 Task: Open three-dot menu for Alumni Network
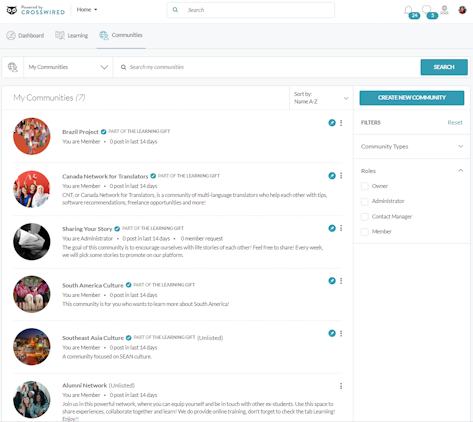(341, 386)
